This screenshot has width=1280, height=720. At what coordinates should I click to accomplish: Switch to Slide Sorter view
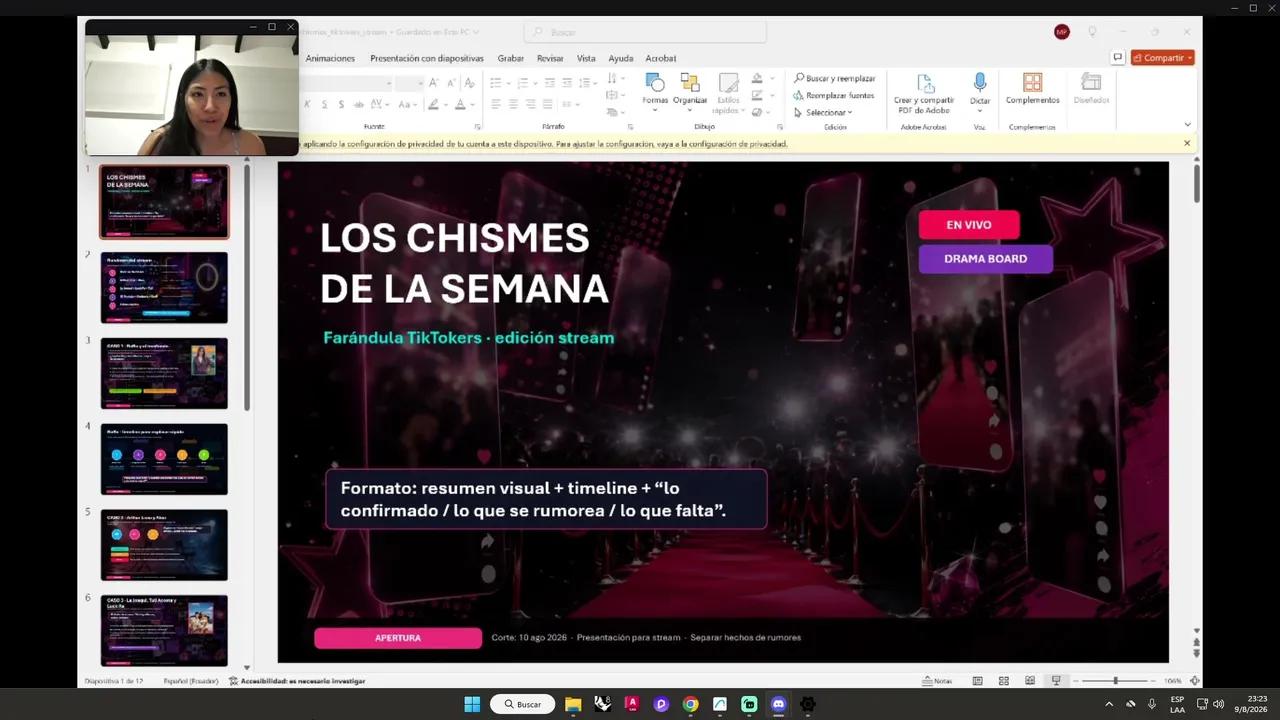pyautogui.click(x=1004, y=681)
